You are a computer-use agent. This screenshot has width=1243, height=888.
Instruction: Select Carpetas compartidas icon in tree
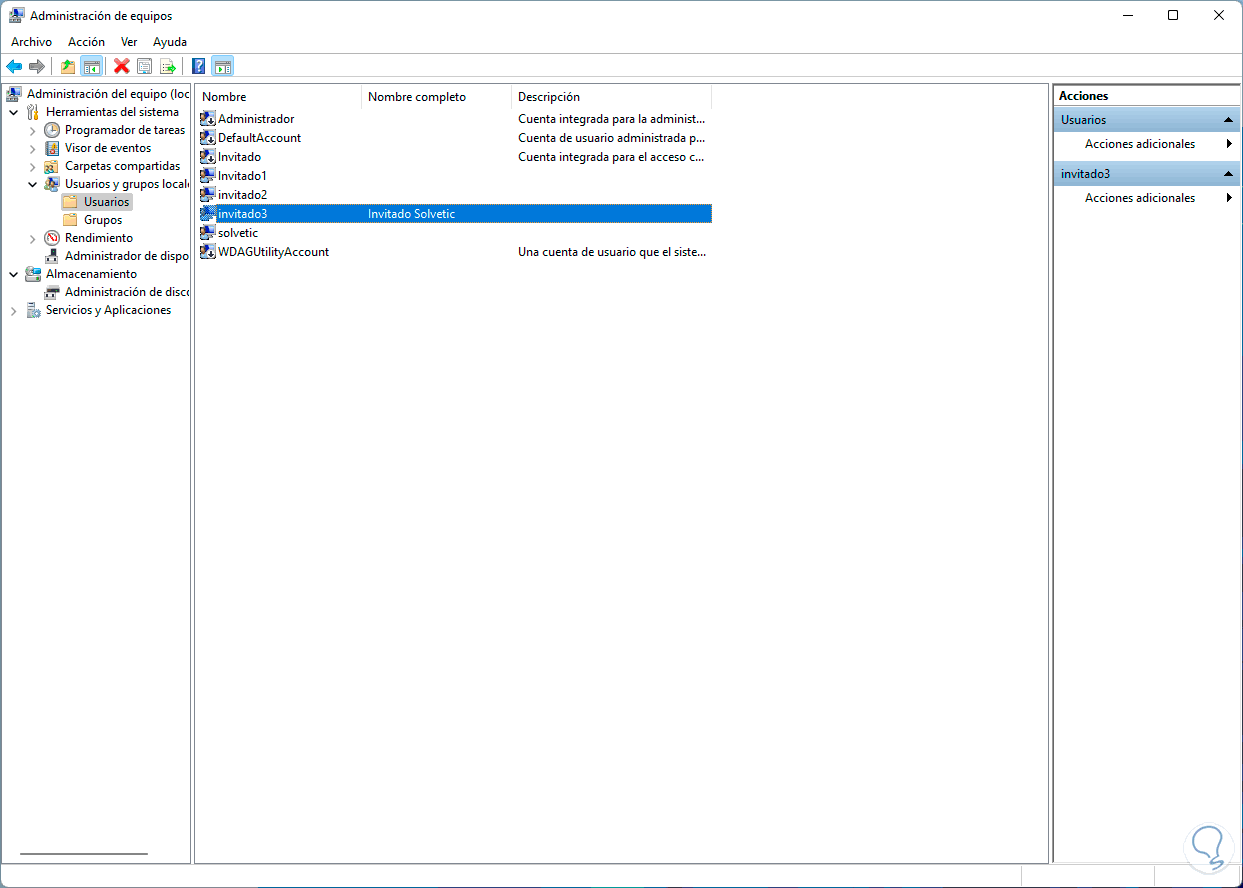tap(52, 166)
